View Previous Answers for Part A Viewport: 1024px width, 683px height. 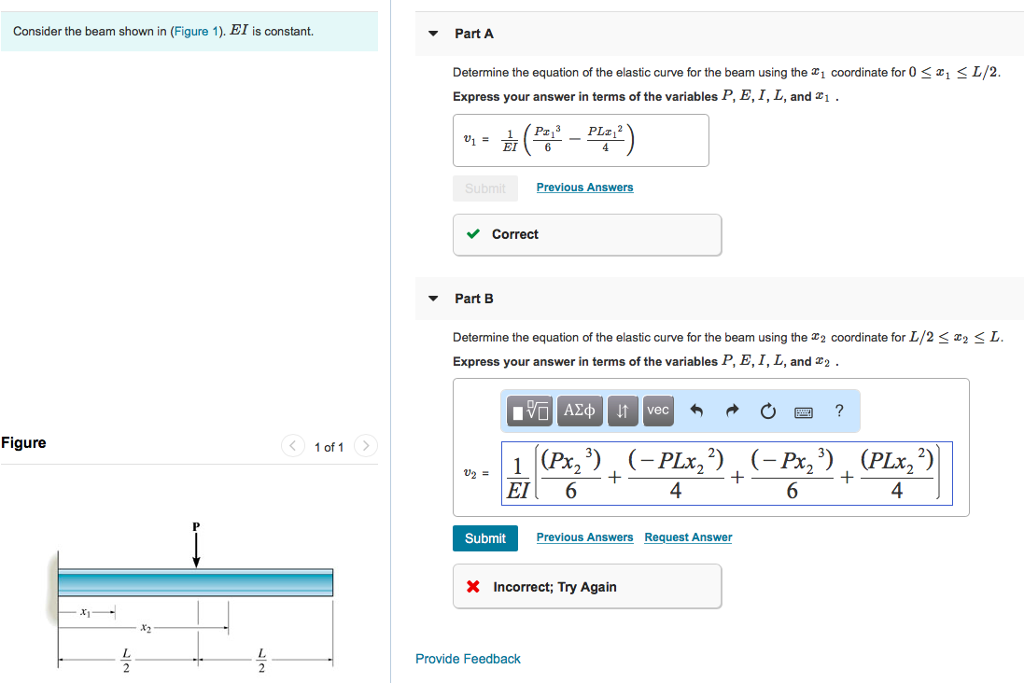pos(584,187)
